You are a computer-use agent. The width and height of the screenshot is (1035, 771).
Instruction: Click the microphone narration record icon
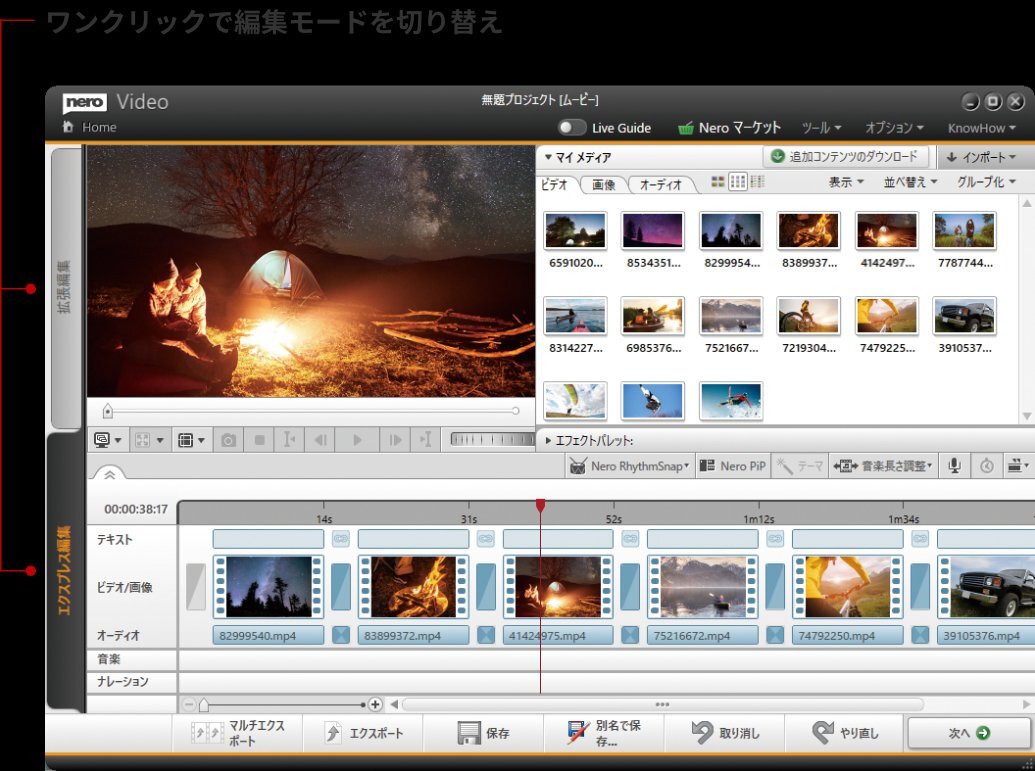coord(955,466)
